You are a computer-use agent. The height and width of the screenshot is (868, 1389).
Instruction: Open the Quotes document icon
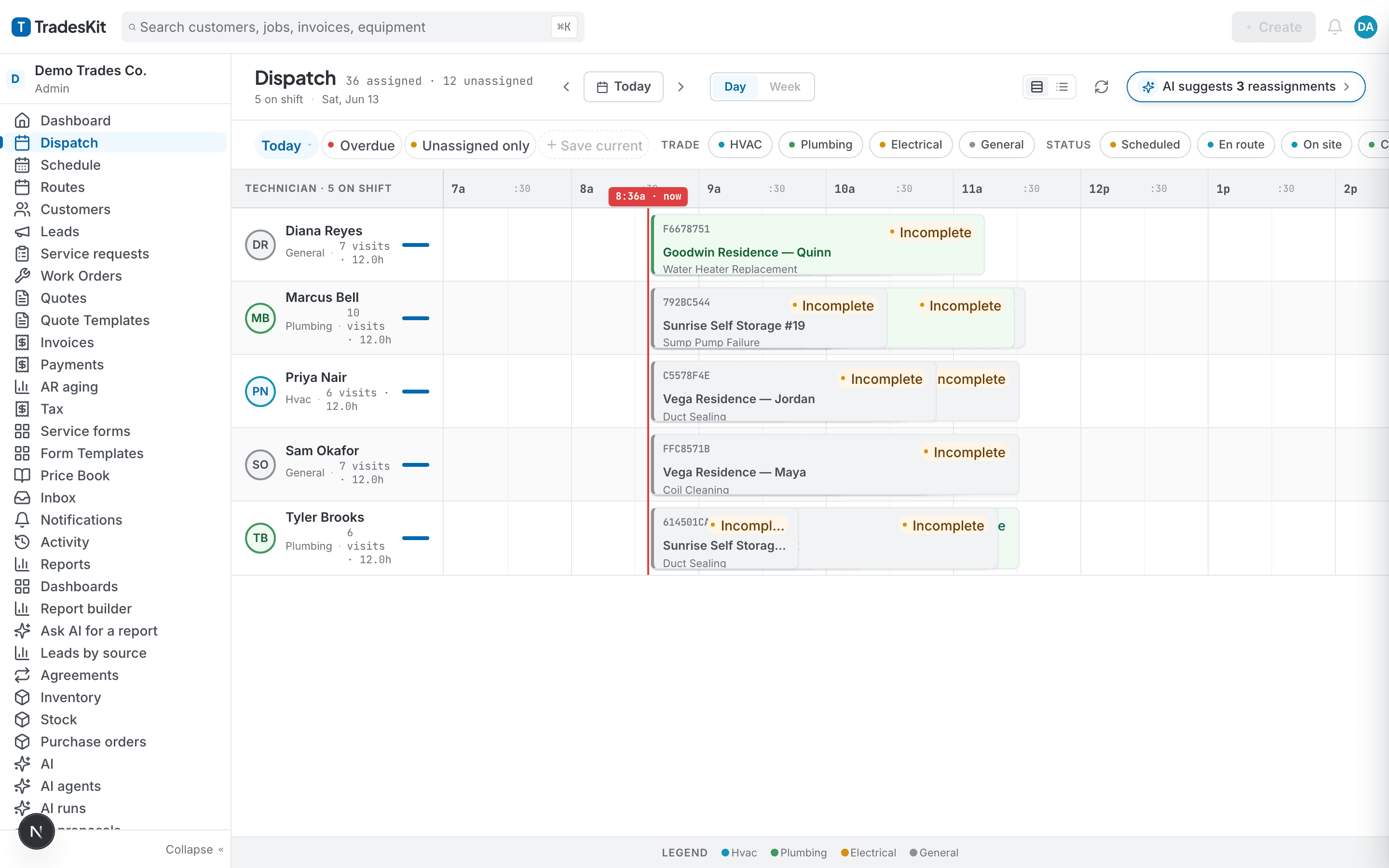tap(22, 298)
